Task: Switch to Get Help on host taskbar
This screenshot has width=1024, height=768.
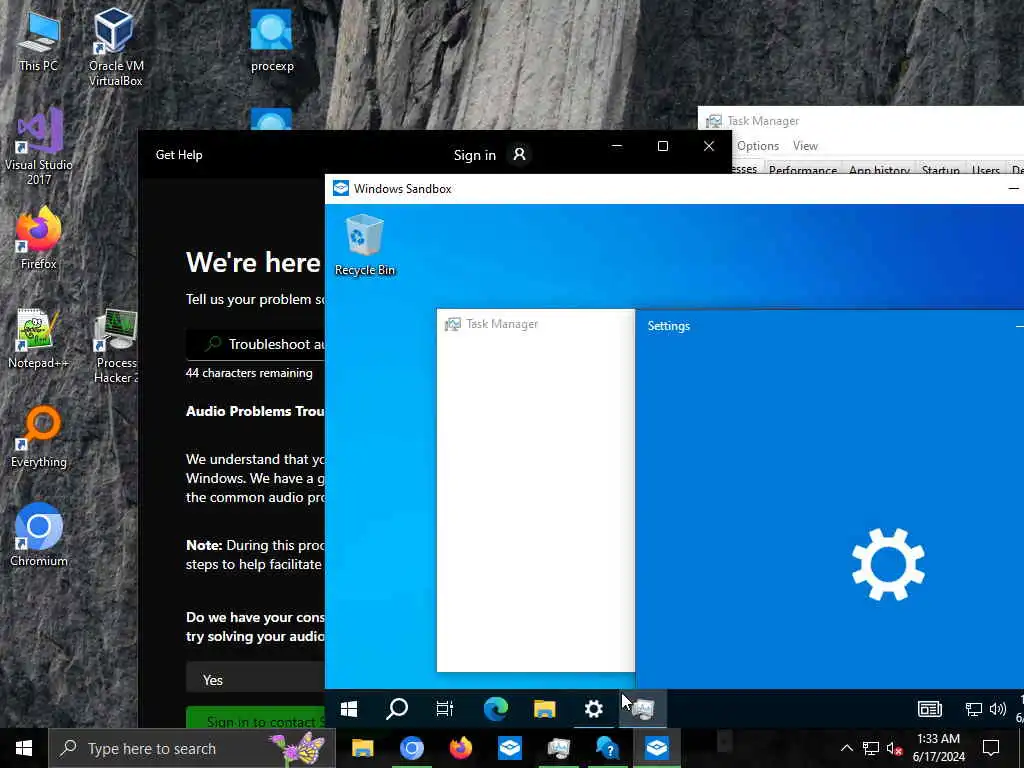Action: (x=607, y=748)
